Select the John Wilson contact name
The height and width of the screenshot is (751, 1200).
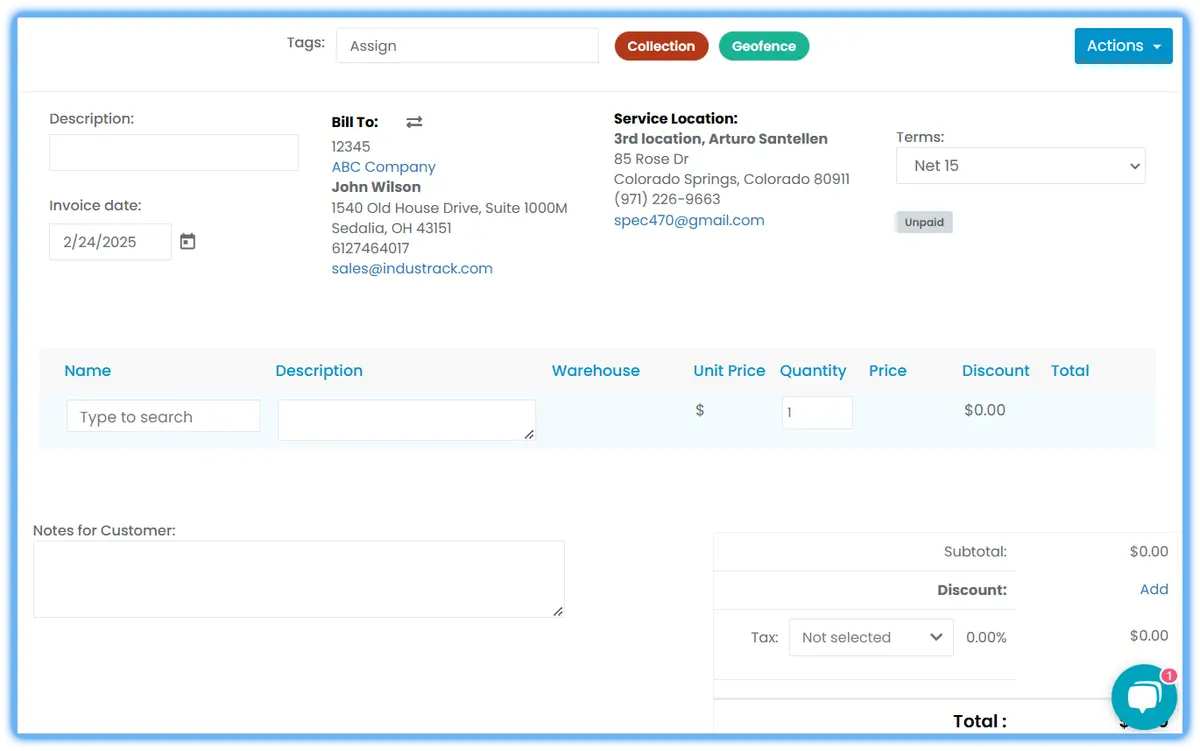coord(376,187)
